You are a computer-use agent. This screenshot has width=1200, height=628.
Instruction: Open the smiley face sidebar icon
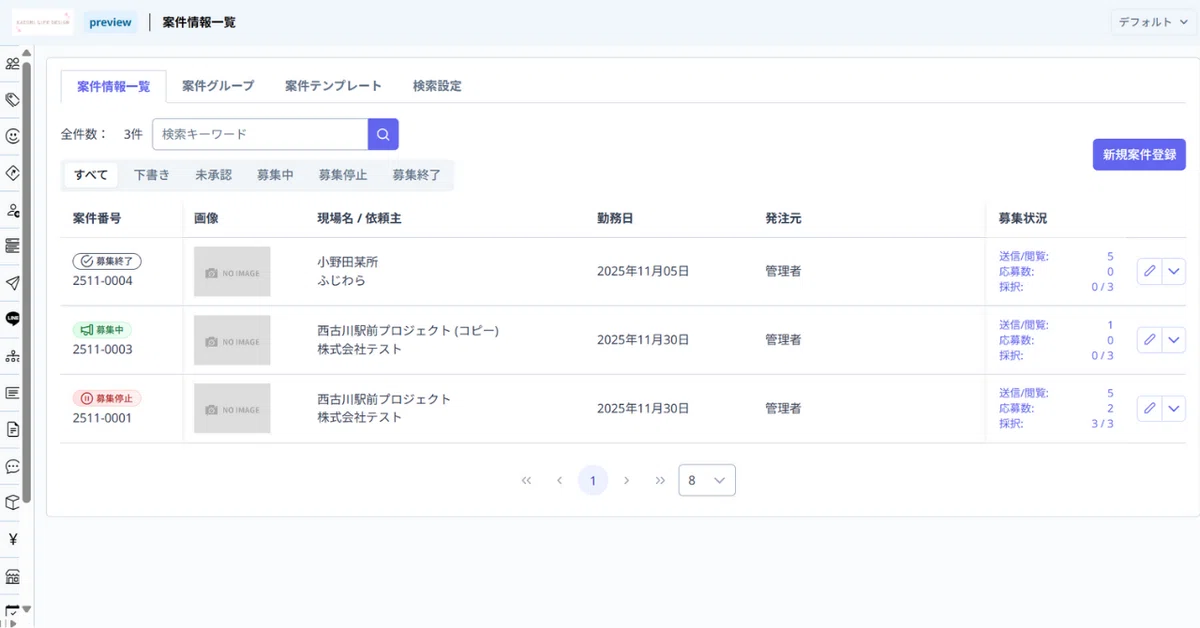[13, 136]
